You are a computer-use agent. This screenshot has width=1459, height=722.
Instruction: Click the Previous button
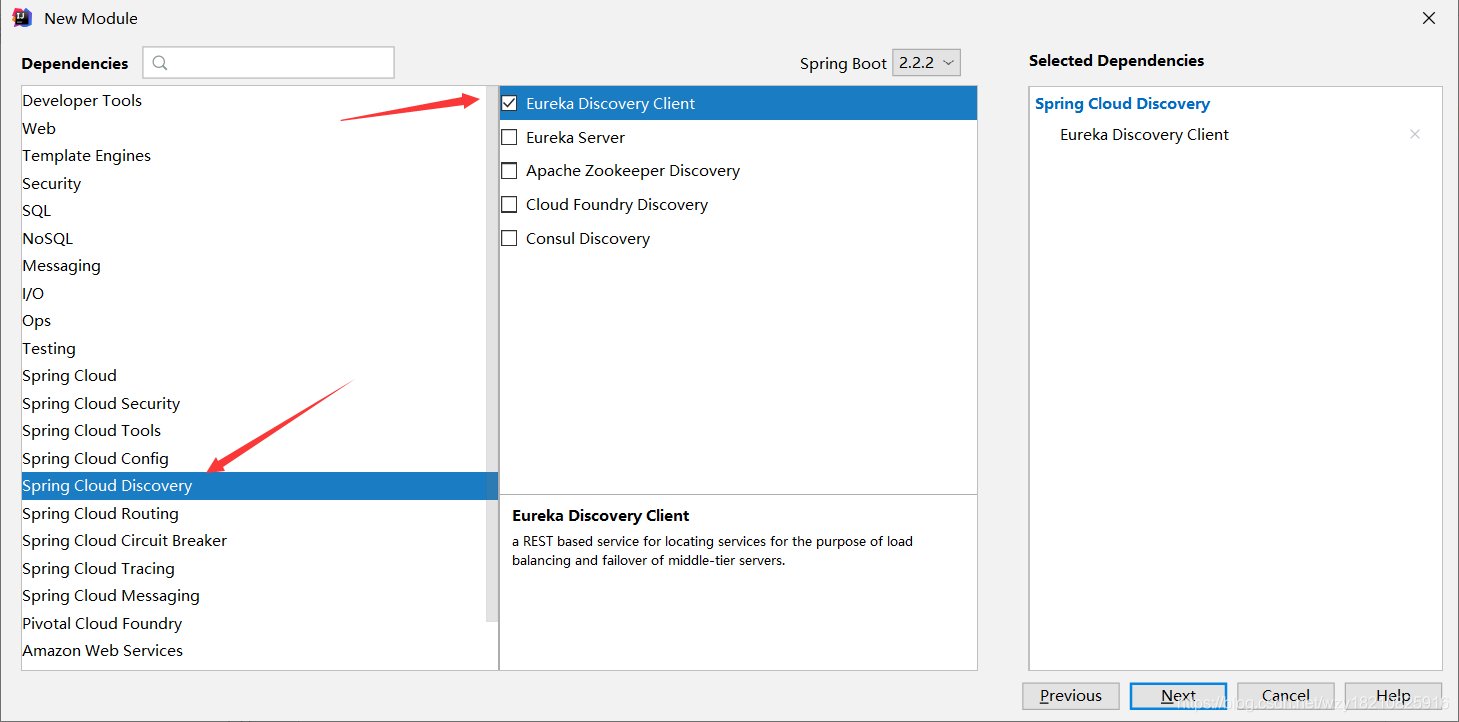1070,696
